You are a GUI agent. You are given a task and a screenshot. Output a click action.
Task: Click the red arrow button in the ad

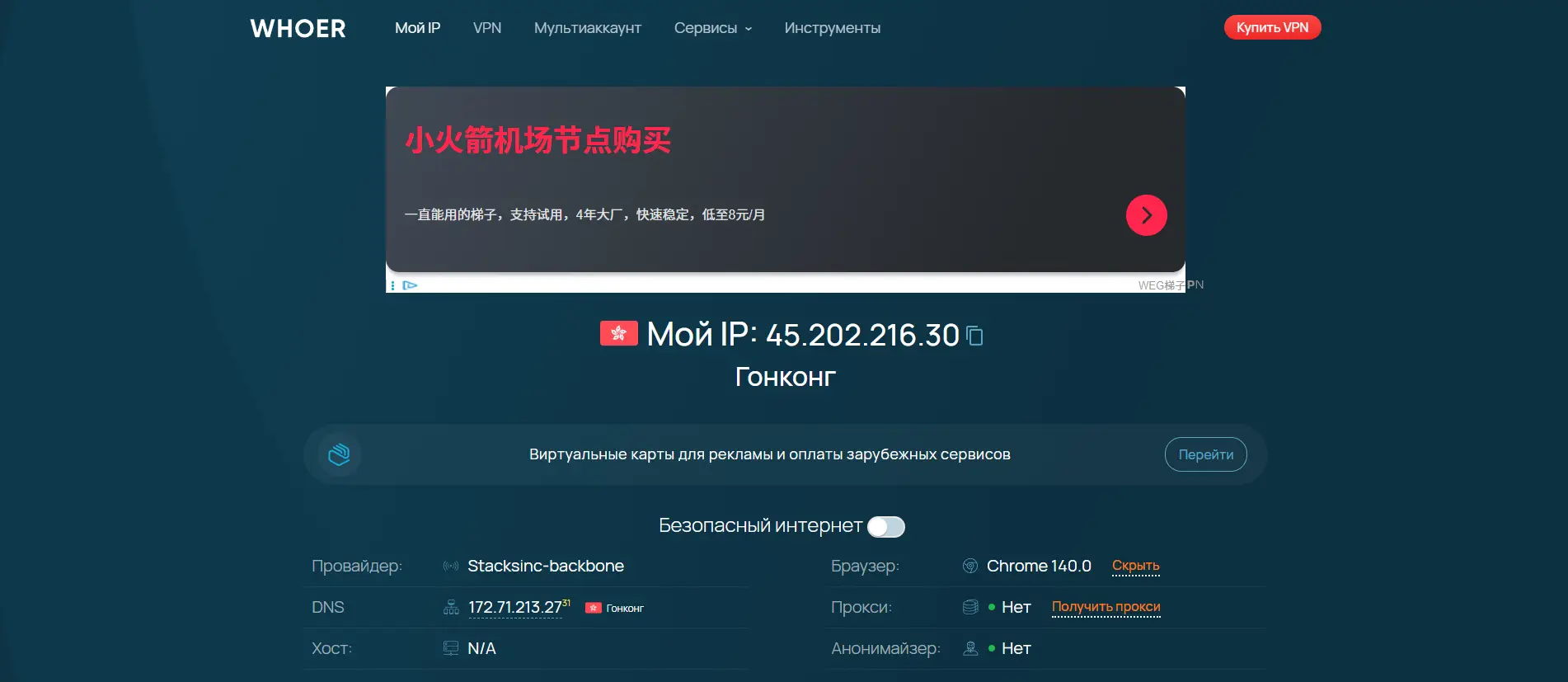[1146, 215]
